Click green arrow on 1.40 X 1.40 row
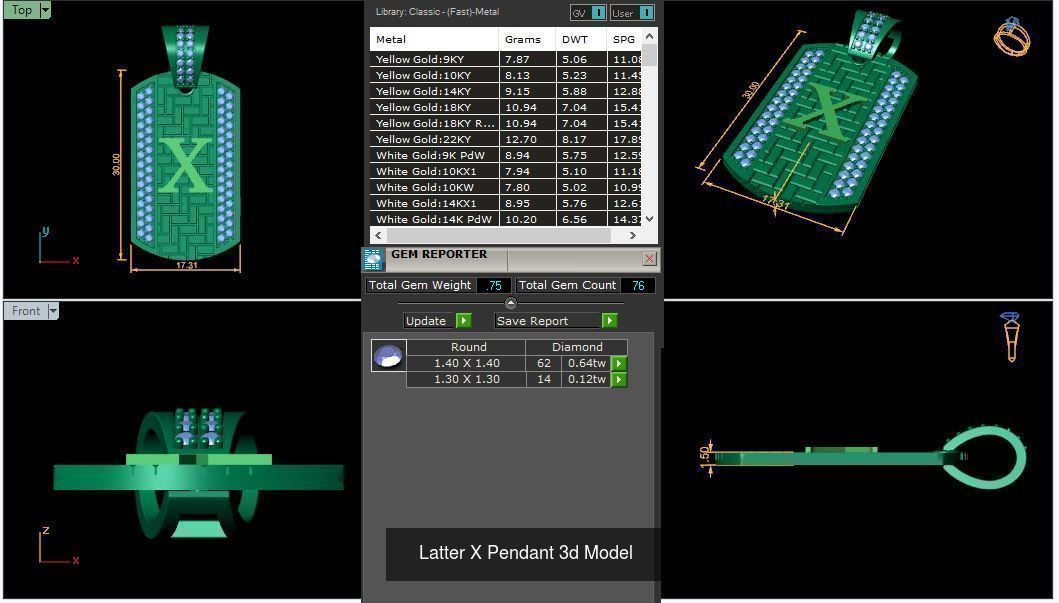The width and height of the screenshot is (1059, 603). (x=619, y=363)
